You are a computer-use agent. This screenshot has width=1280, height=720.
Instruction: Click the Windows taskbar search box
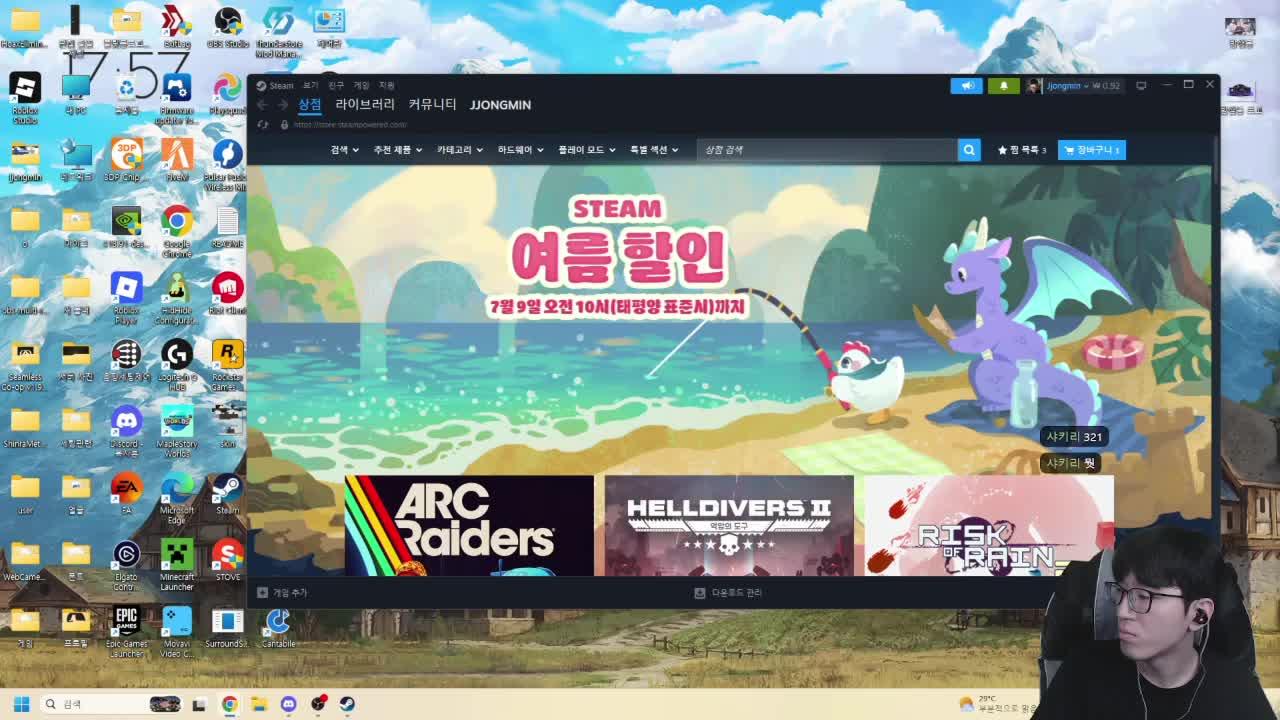(x=111, y=704)
